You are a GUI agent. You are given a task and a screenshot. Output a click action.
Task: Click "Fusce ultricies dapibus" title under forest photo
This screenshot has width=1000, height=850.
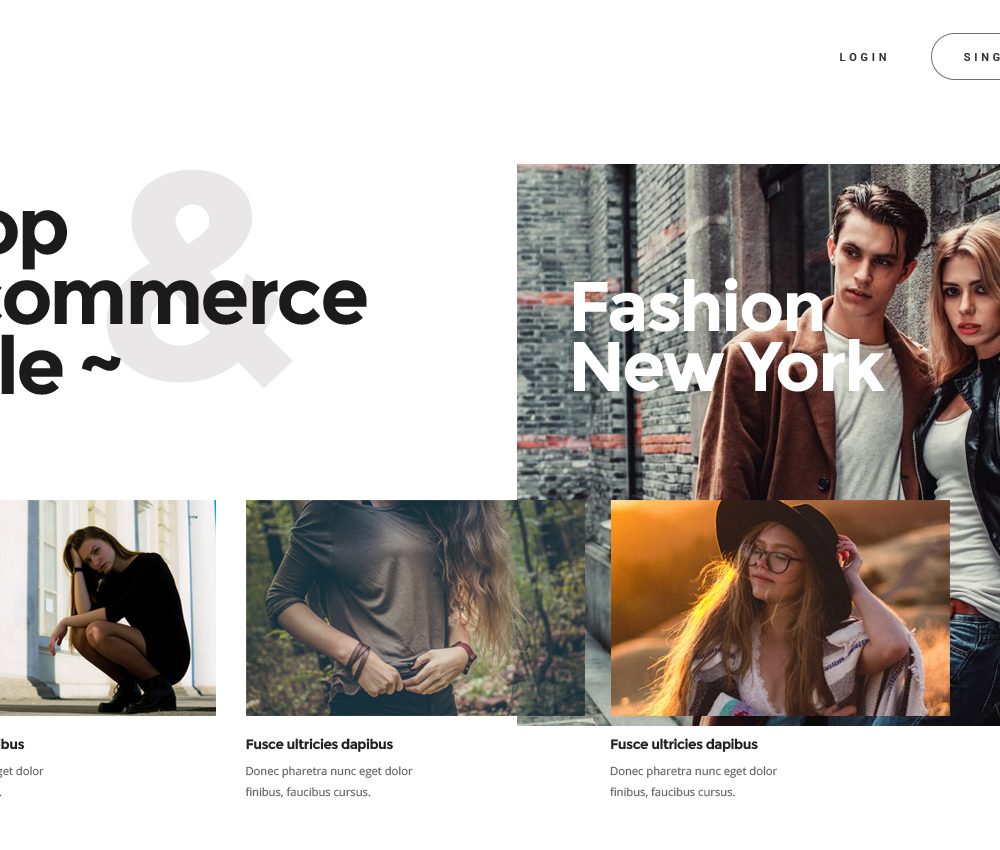click(319, 744)
